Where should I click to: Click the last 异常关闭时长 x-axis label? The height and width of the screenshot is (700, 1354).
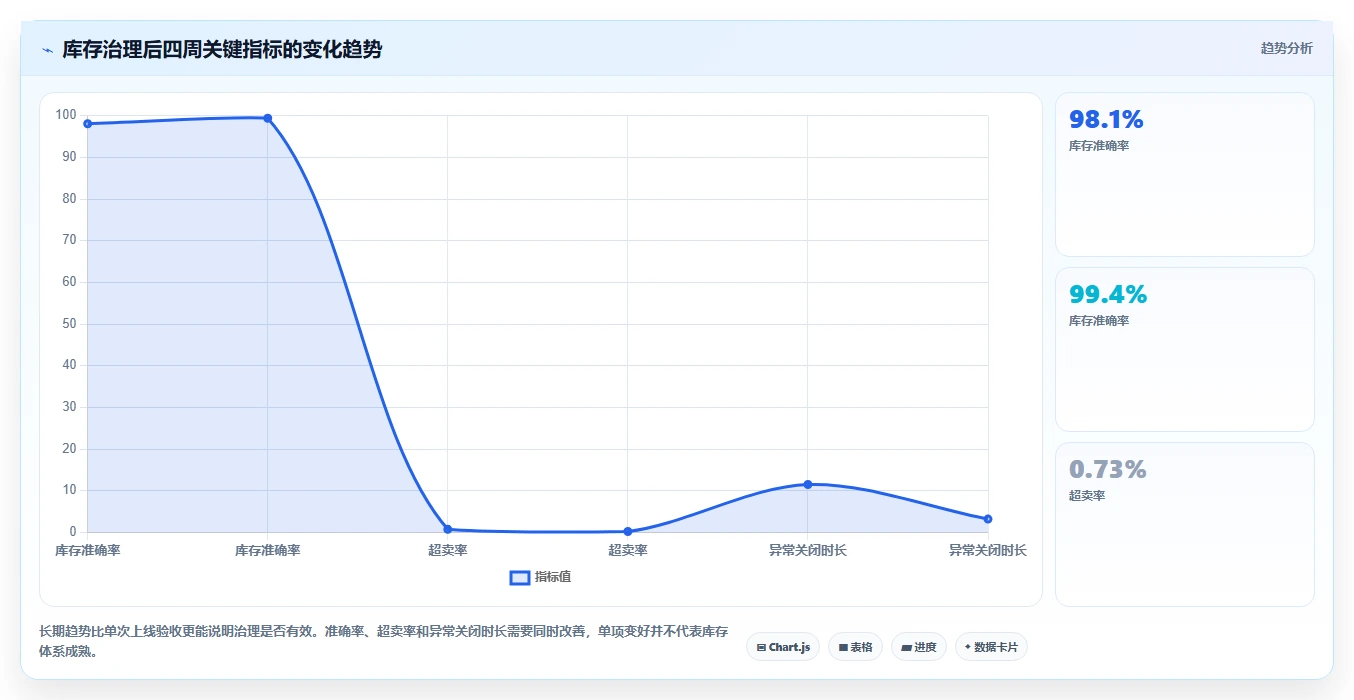(987, 550)
